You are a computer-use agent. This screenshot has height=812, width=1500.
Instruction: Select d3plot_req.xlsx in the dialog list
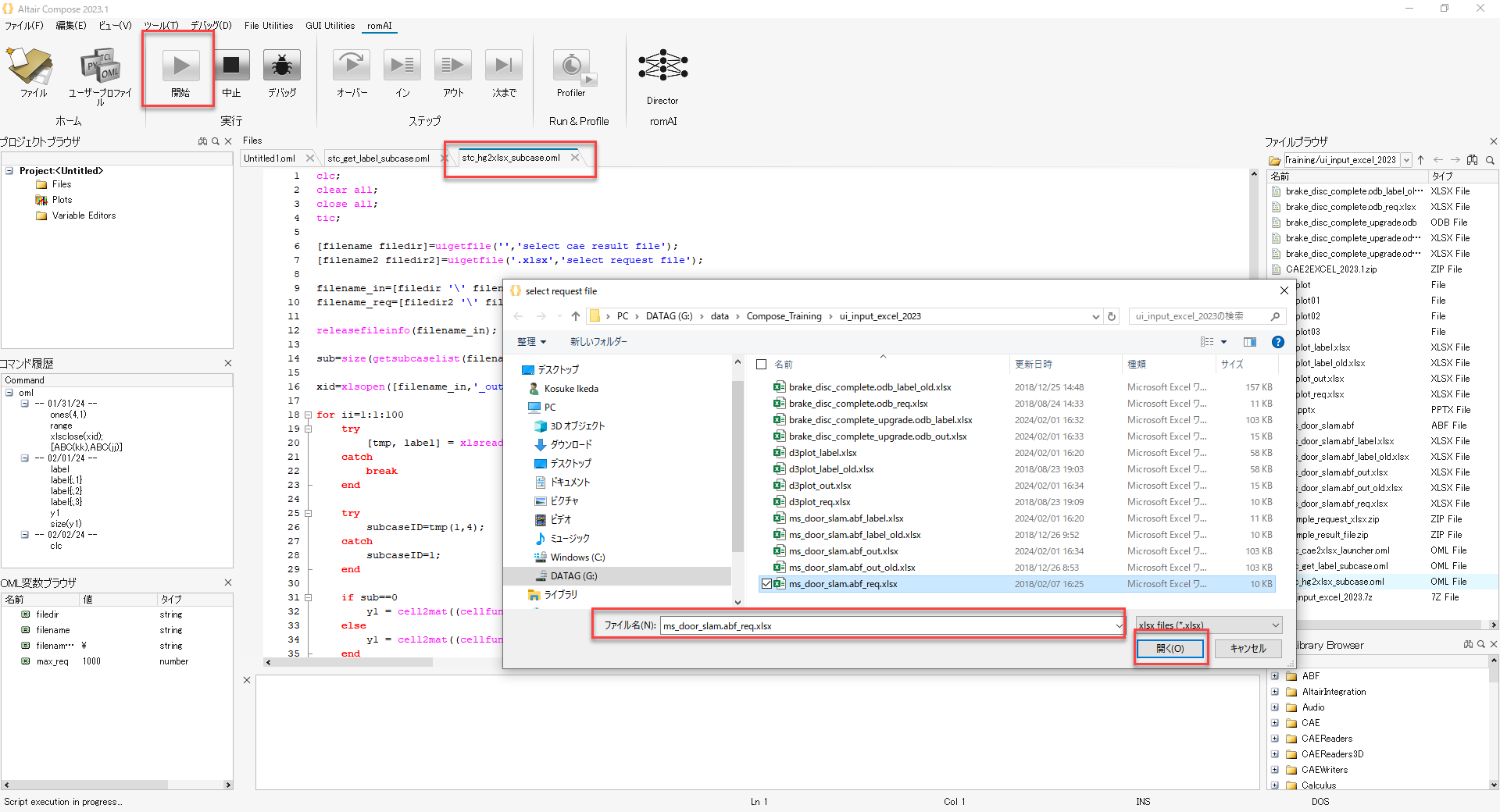click(820, 502)
